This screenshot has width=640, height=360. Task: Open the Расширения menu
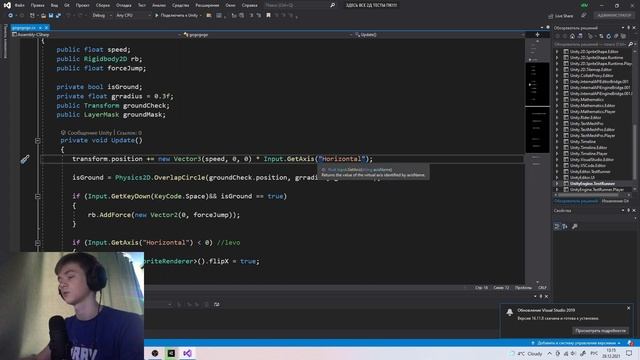click(x=207, y=5)
